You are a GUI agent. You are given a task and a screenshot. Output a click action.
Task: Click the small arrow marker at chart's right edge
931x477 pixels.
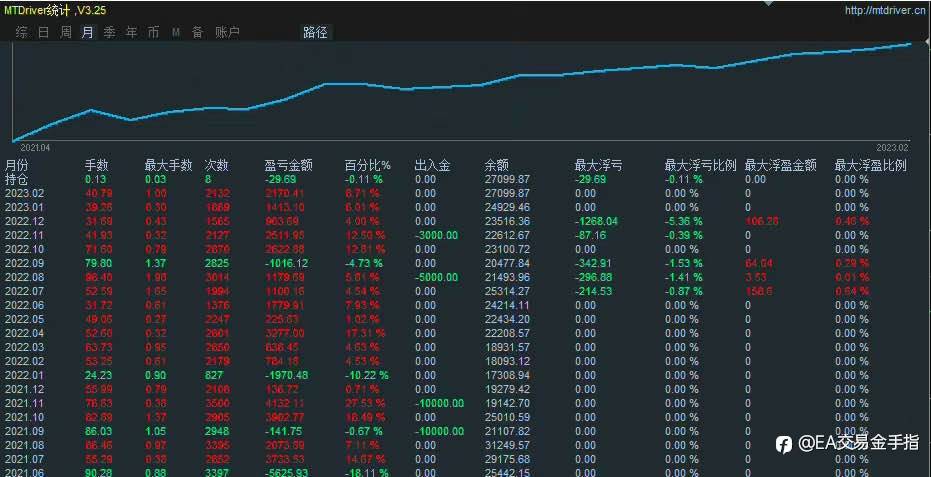pyautogui.click(x=927, y=43)
